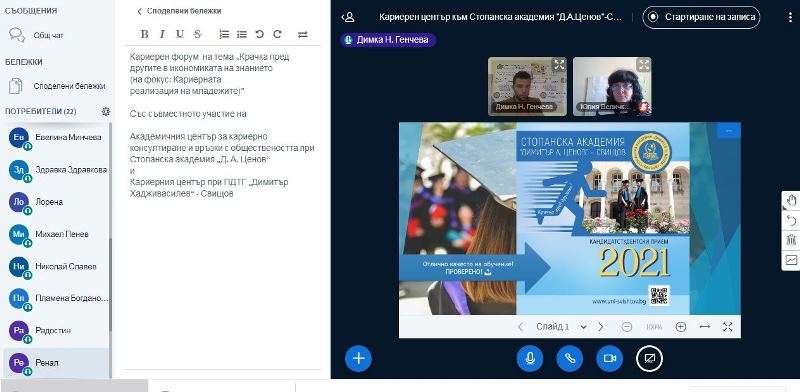This screenshot has width=800, height=392.
Task: Open users list settings gear
Action: pos(106,111)
